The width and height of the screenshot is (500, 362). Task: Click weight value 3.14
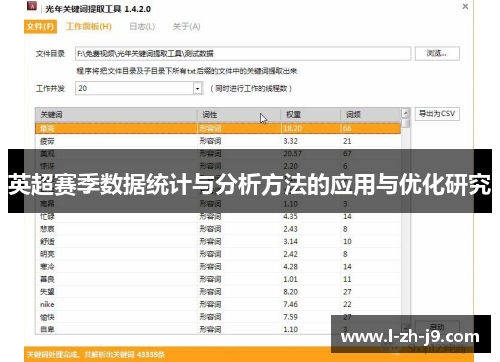[x=290, y=241]
